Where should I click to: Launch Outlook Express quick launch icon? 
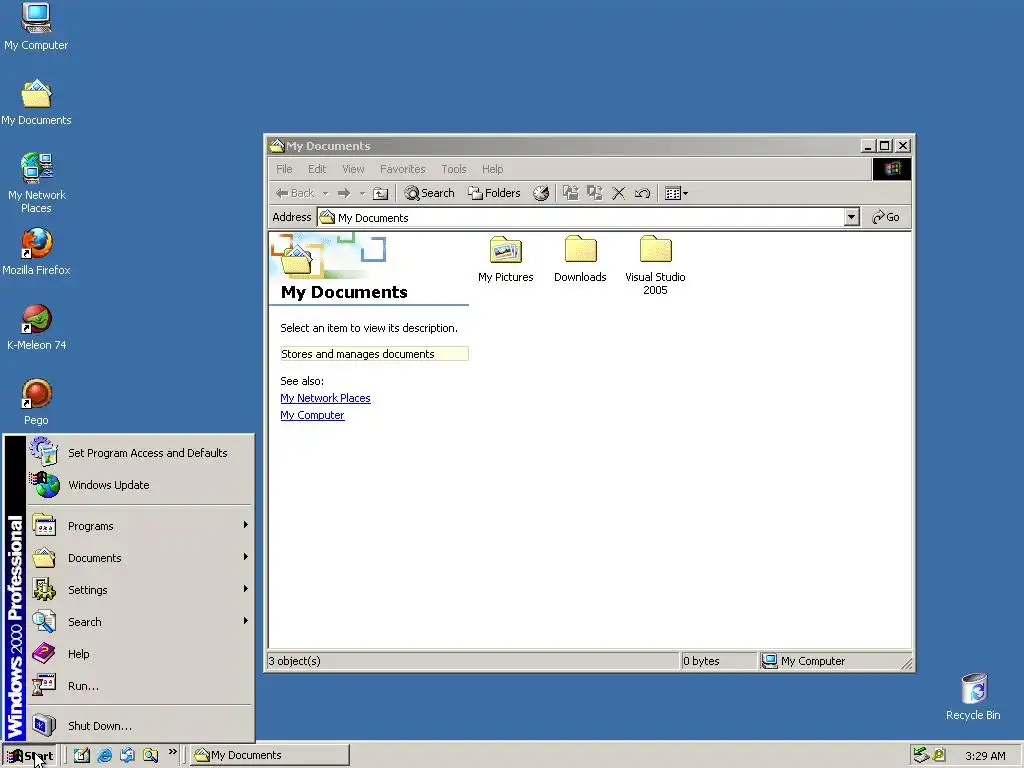click(x=127, y=755)
